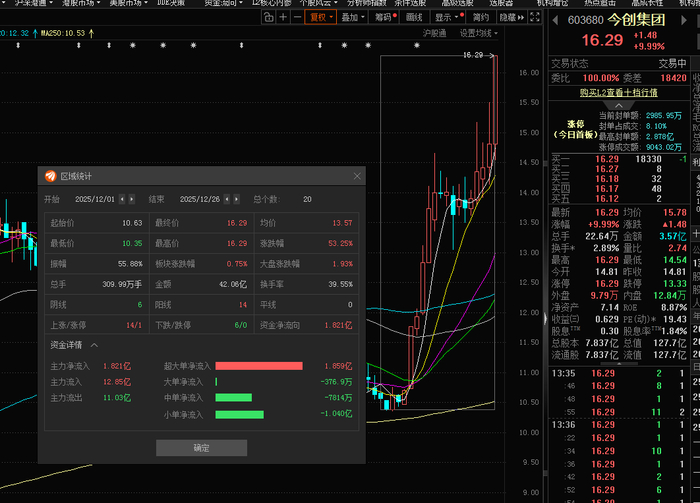Step end date 2025/12/26 forward

(237, 199)
